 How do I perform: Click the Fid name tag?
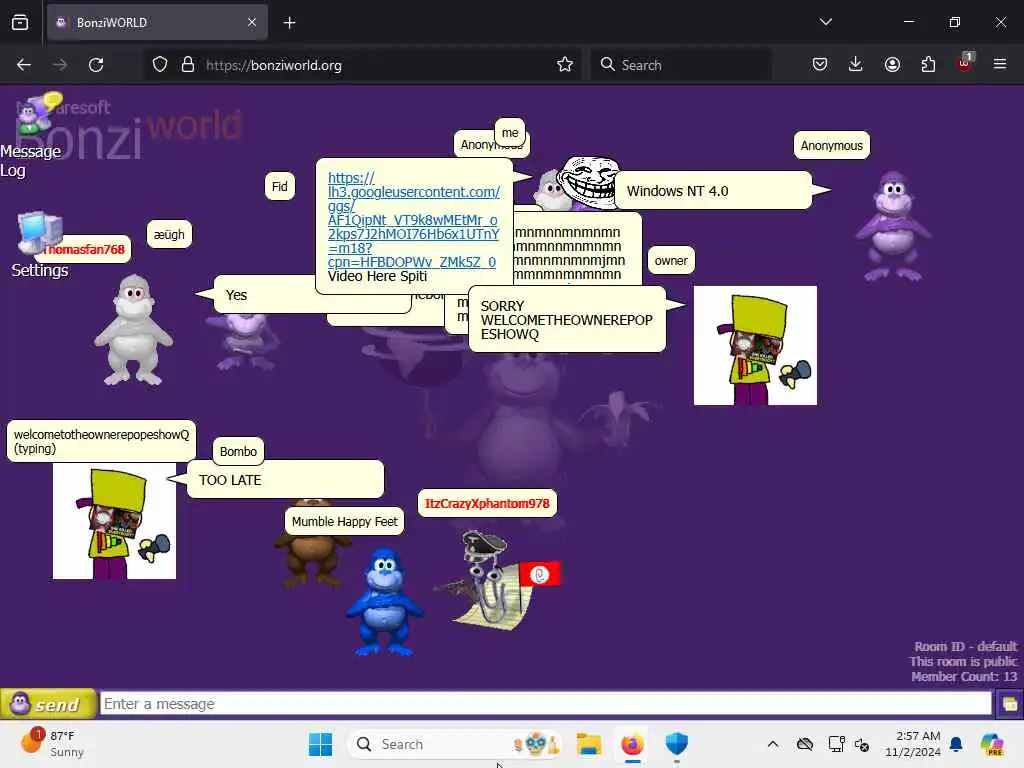point(280,187)
